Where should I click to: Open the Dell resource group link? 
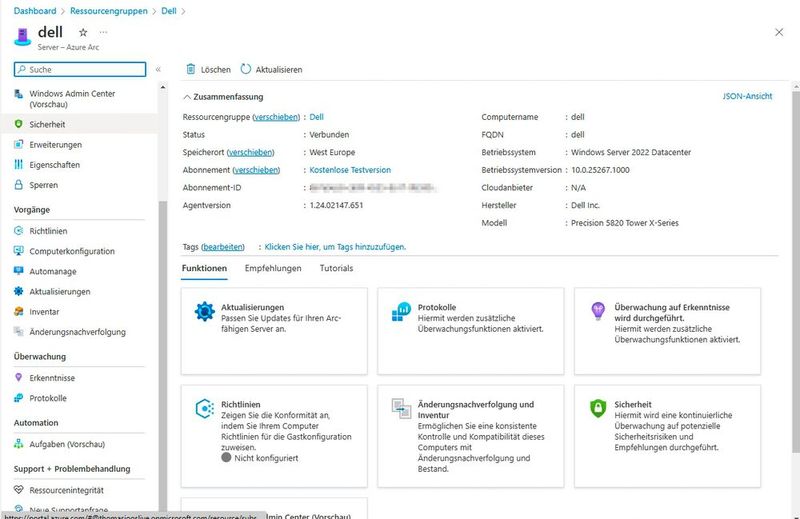(x=316, y=117)
